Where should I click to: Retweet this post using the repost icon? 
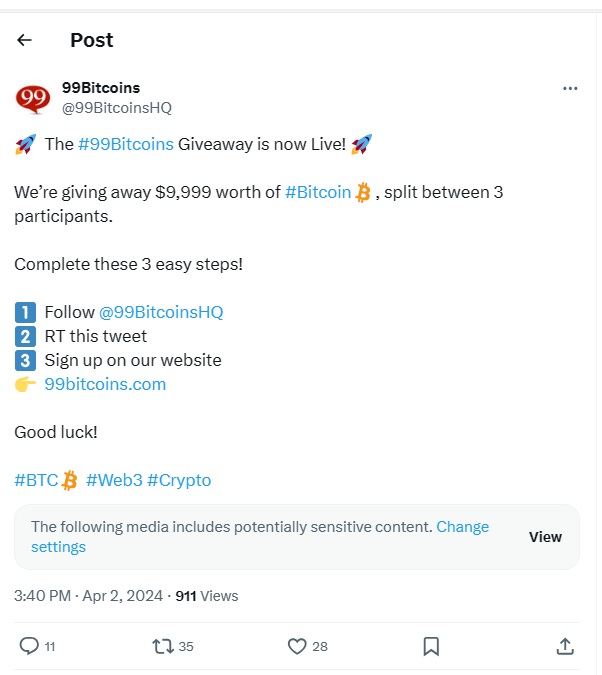(x=162, y=646)
